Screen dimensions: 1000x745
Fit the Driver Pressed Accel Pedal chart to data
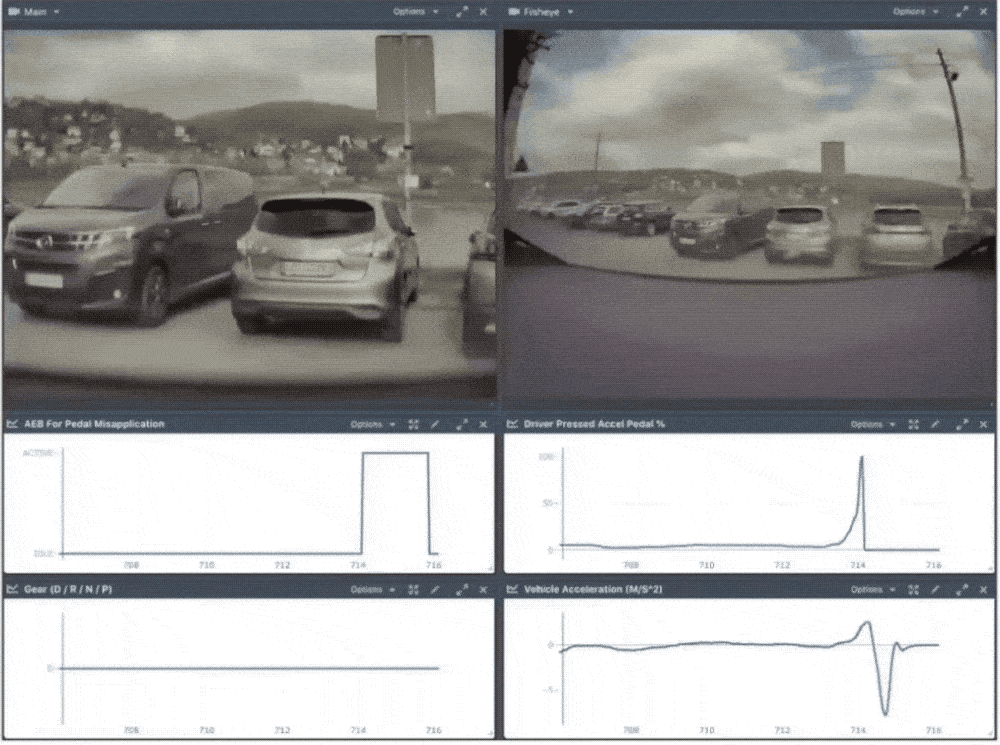click(x=914, y=424)
